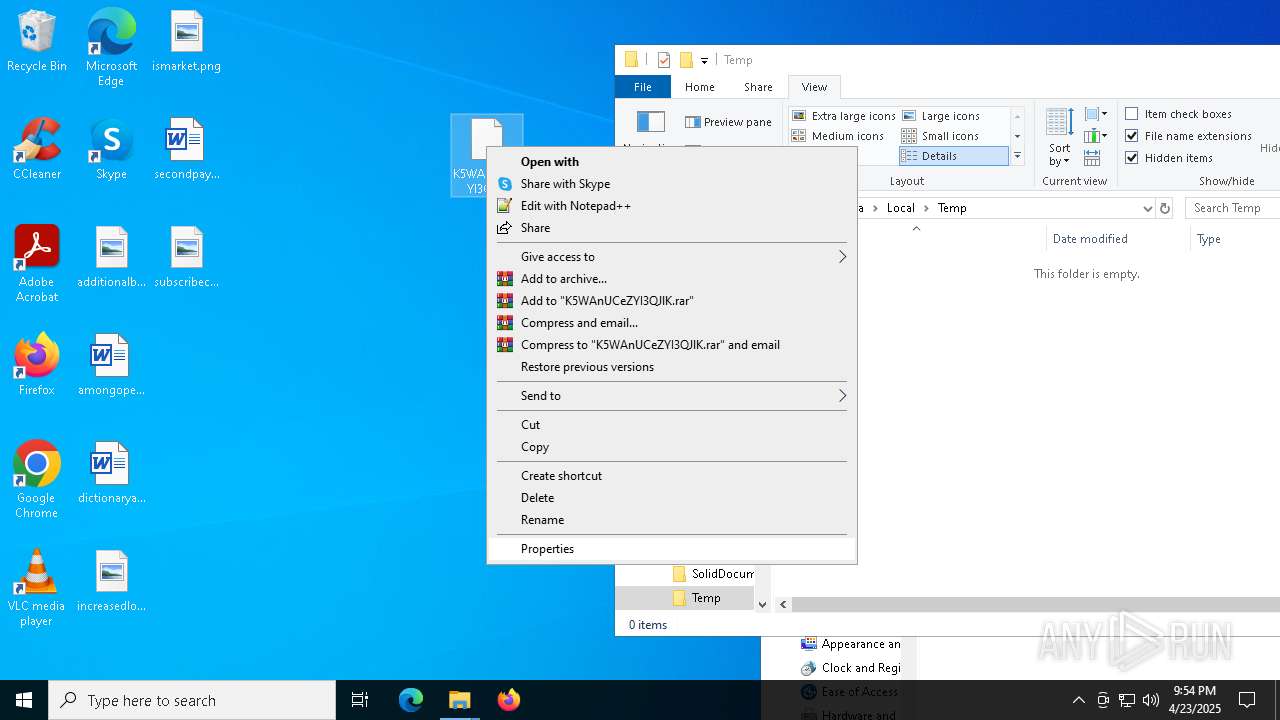Screen dimensions: 1280x720
Task: Choose Open with from context menu
Action: 671,162
